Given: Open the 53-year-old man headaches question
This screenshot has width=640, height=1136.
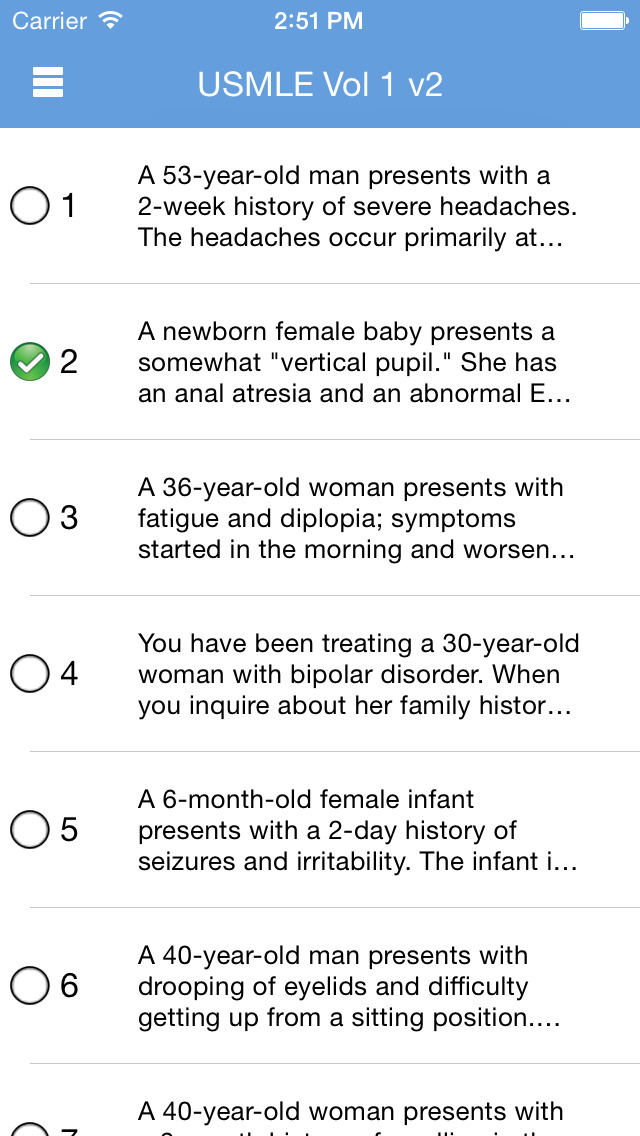Looking at the screenshot, I should [357, 206].
